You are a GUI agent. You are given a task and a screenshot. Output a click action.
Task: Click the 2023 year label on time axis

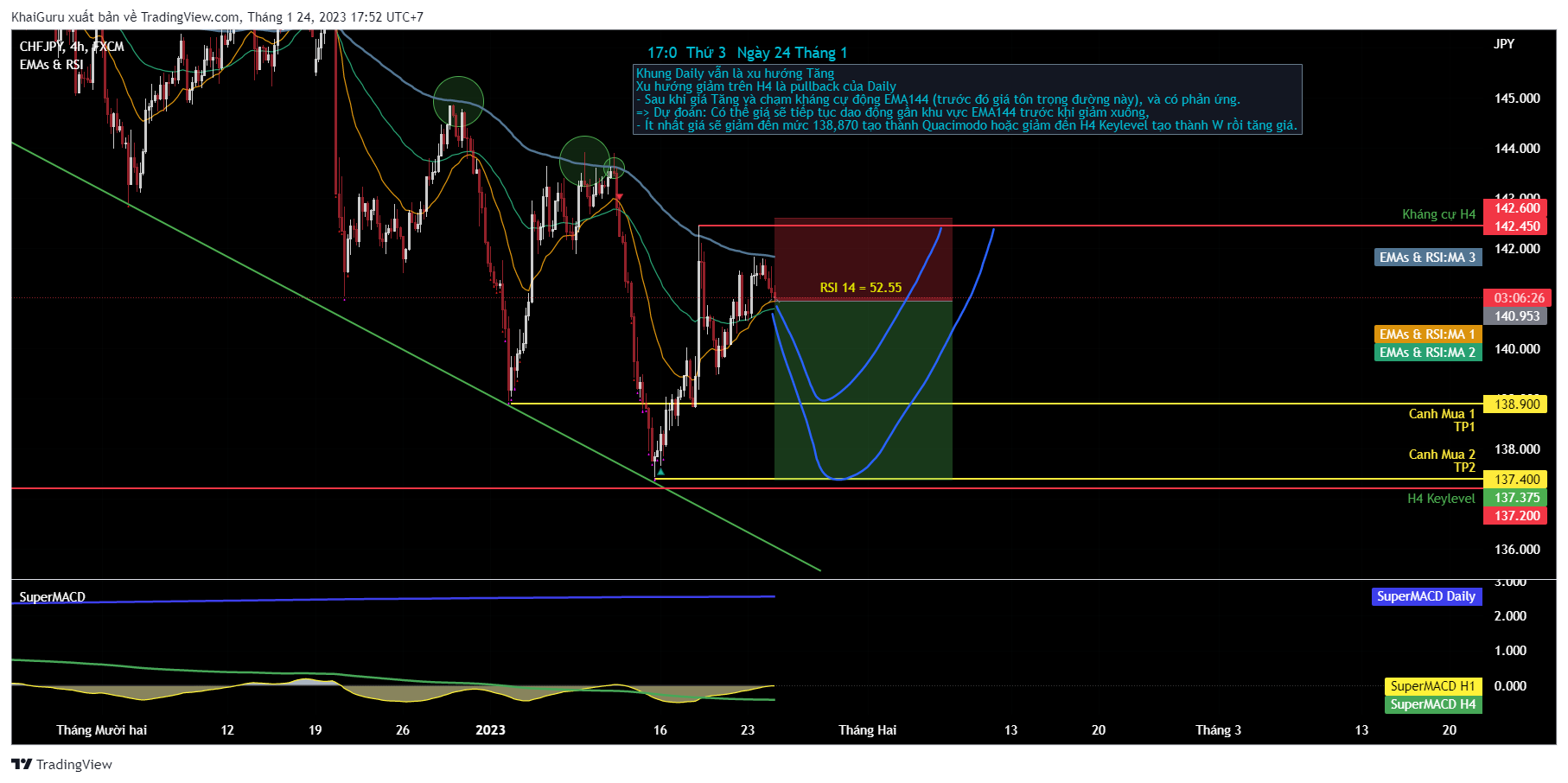click(x=490, y=730)
